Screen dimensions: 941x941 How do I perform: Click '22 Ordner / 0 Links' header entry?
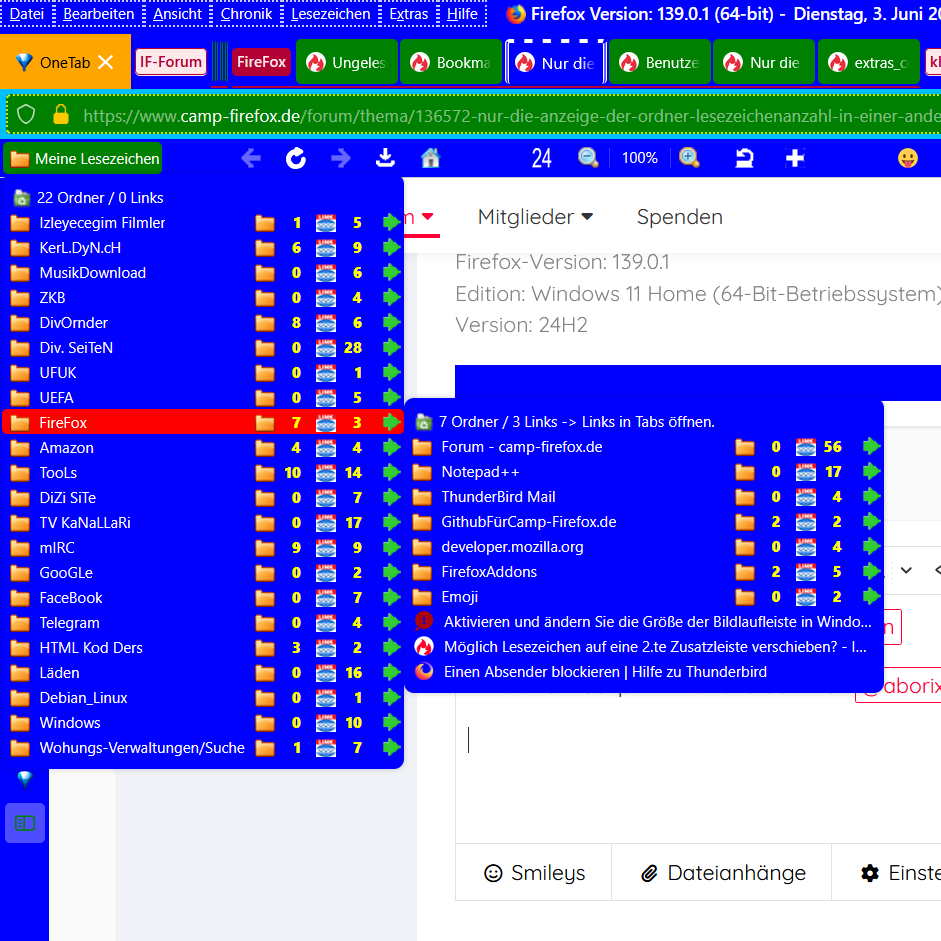pos(203,198)
